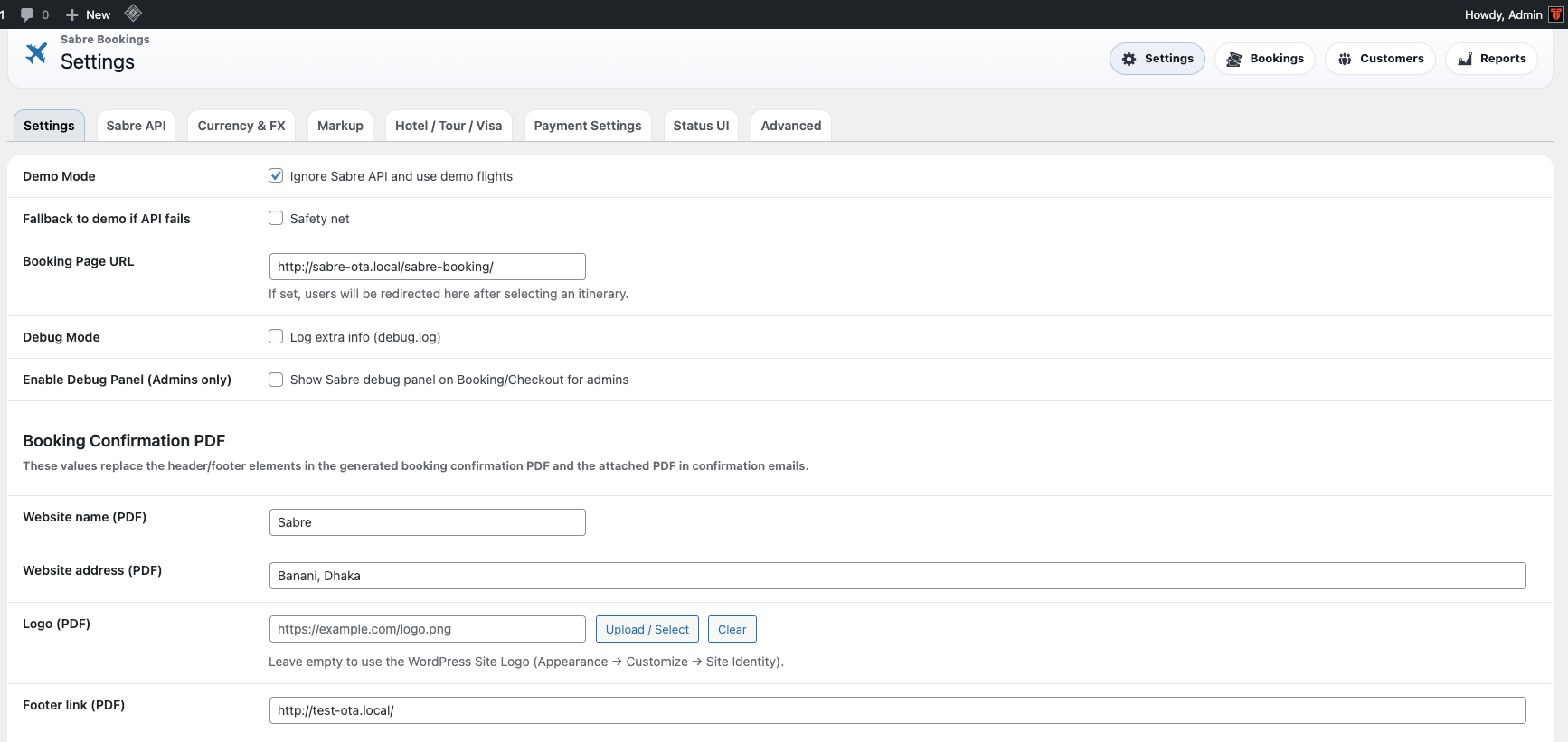The height and width of the screenshot is (742, 1568).
Task: Enable Debug Mode log extra info checkbox
Action: [x=276, y=336]
